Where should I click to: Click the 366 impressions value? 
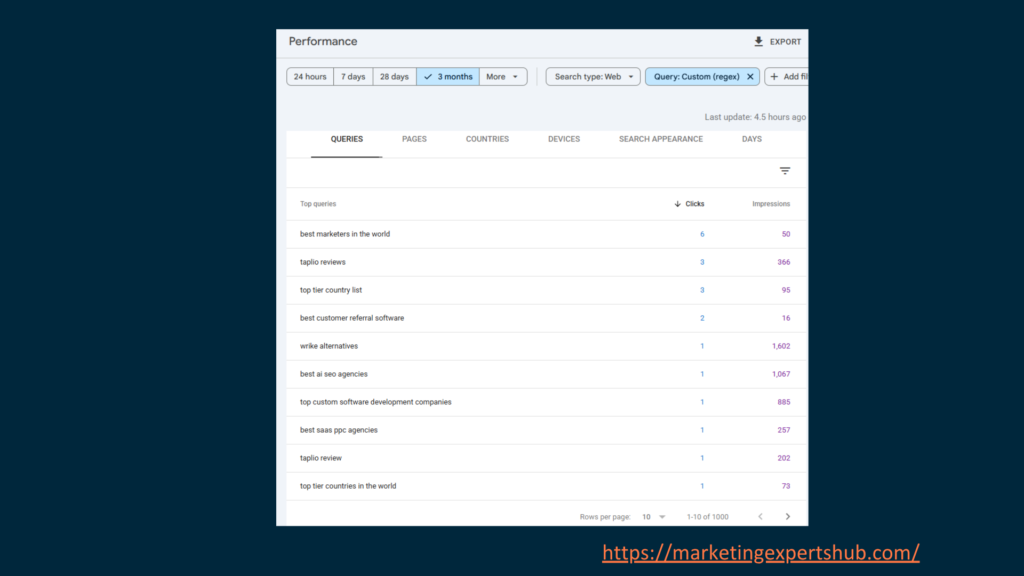tap(784, 262)
